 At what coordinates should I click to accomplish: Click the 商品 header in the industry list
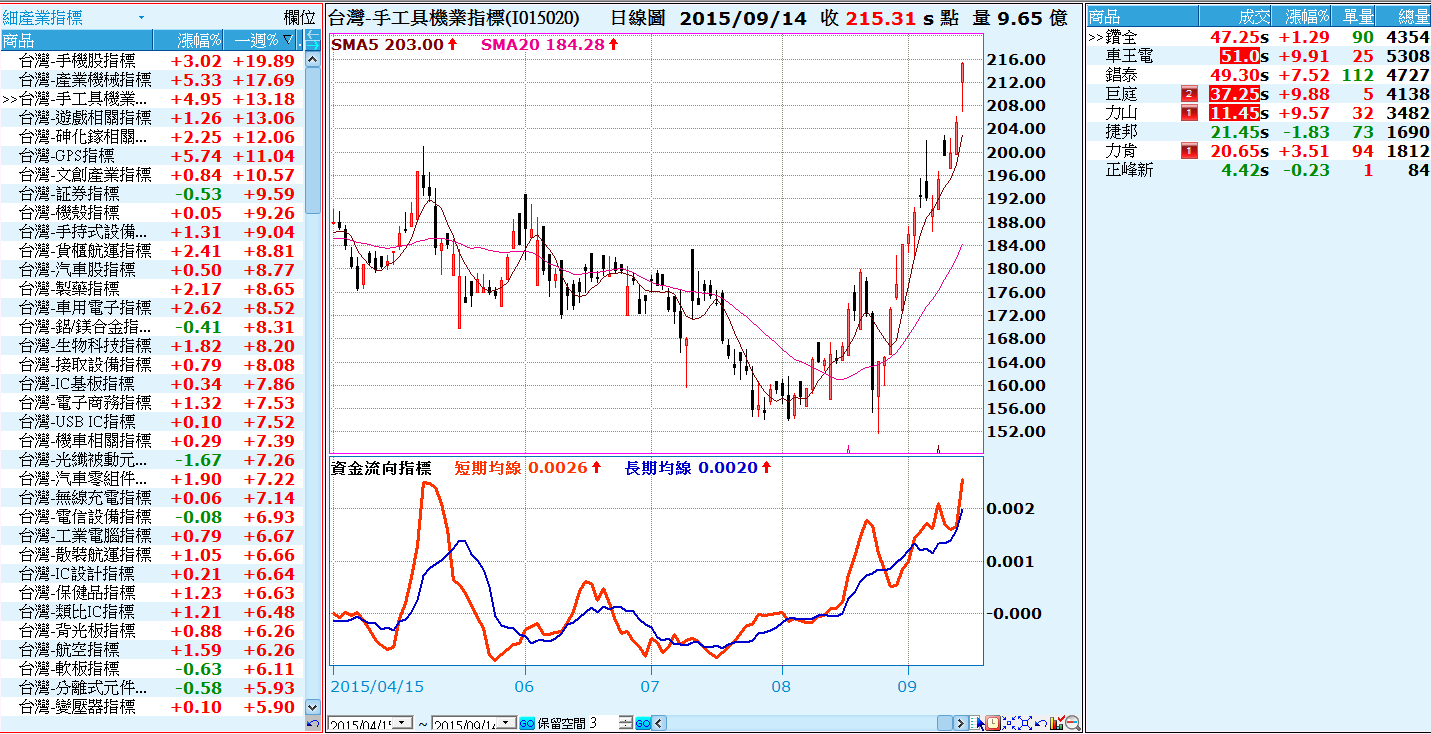click(76, 40)
